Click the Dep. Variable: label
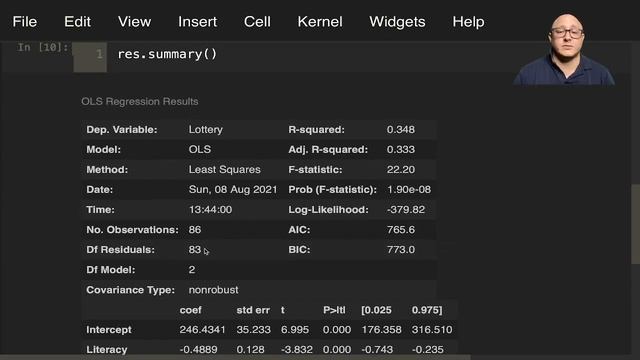Screen dimensions: 640x360 point(122,130)
